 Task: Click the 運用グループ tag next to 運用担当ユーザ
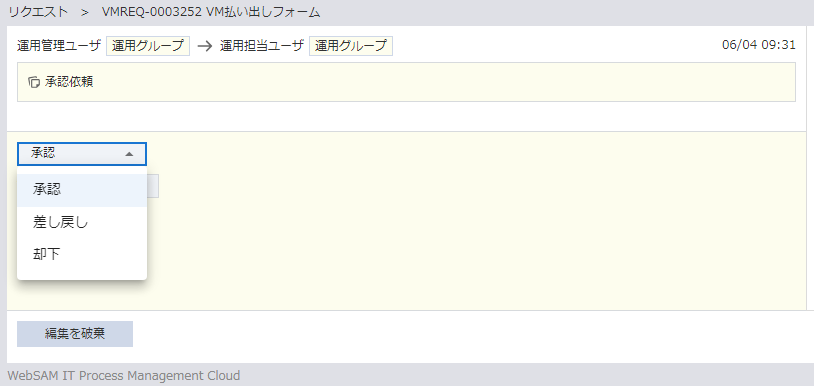pyautogui.click(x=351, y=46)
